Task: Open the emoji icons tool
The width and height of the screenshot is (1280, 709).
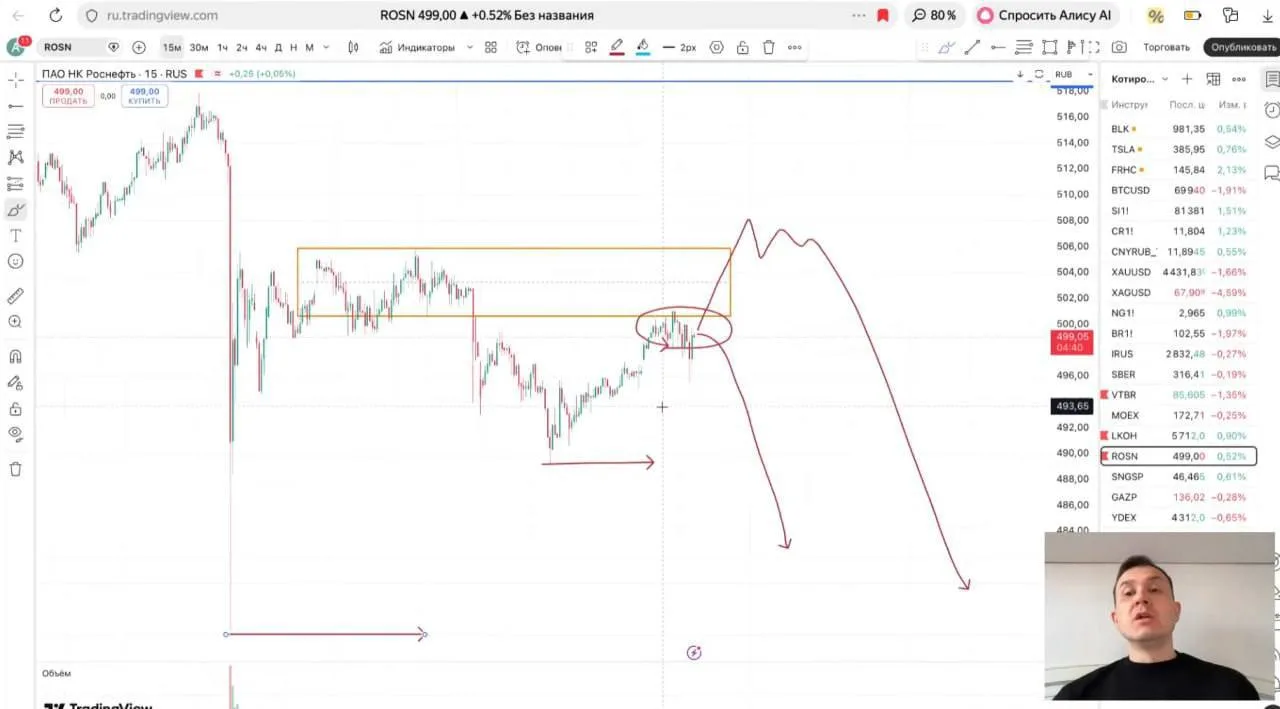Action: [x=15, y=261]
